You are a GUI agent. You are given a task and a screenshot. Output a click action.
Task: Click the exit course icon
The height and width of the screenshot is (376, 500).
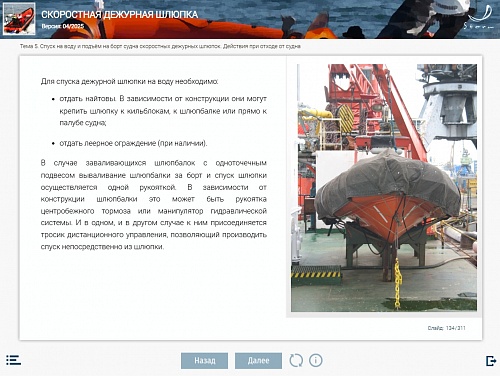pyautogui.click(x=491, y=361)
